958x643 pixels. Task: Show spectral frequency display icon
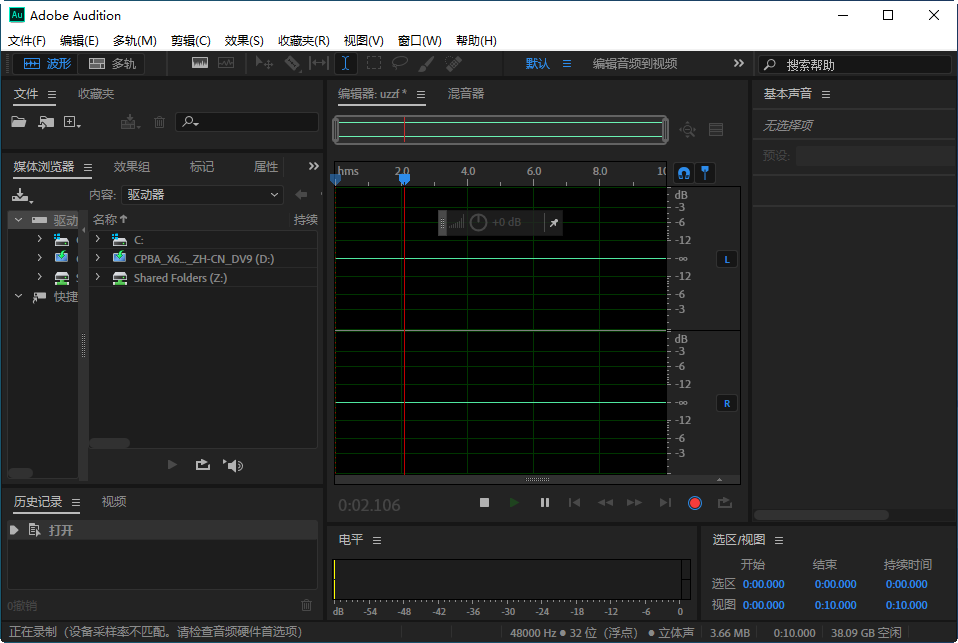pos(200,63)
